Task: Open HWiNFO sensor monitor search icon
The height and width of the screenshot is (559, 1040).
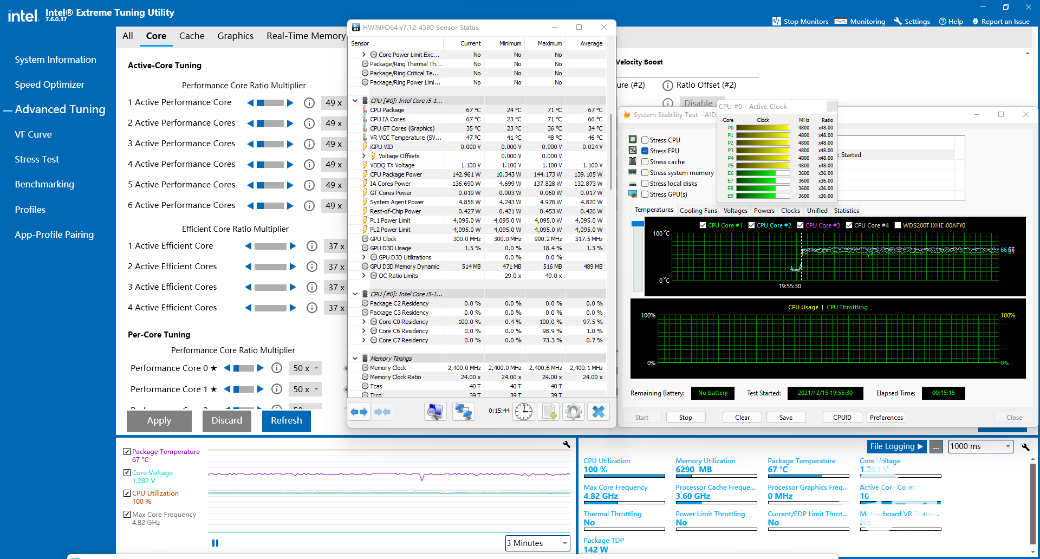Action: pos(435,412)
